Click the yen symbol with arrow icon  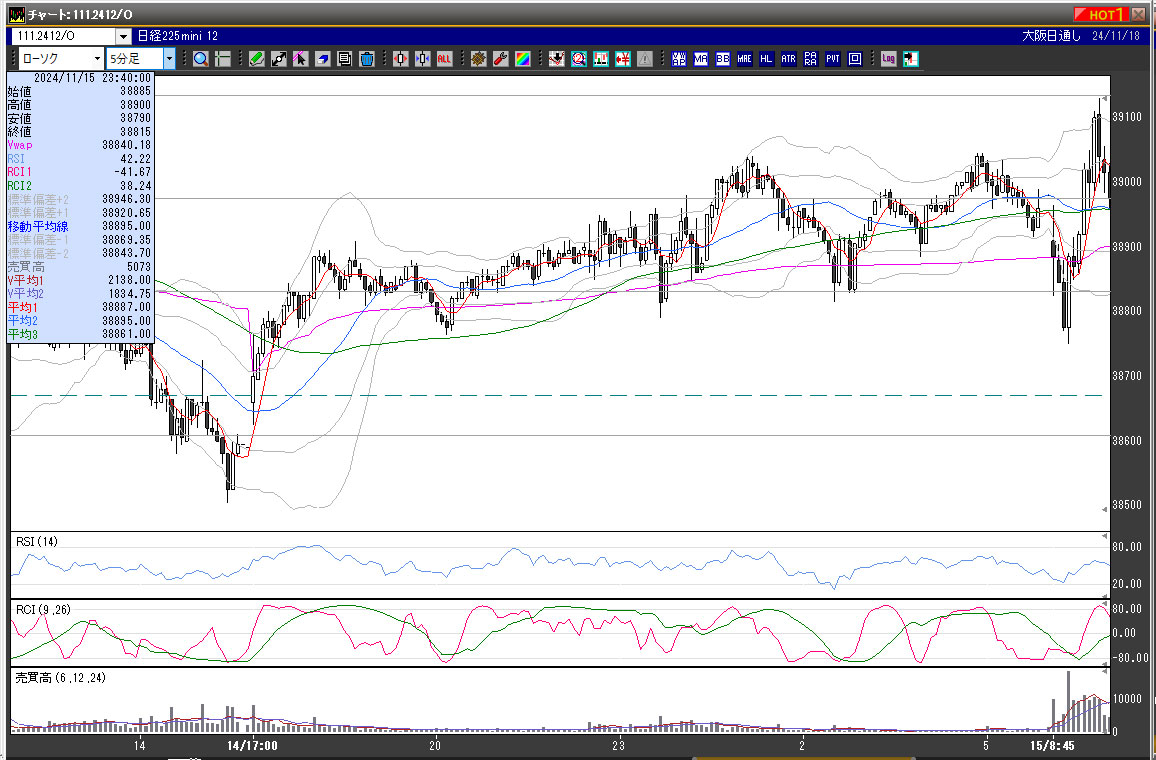tap(623, 59)
